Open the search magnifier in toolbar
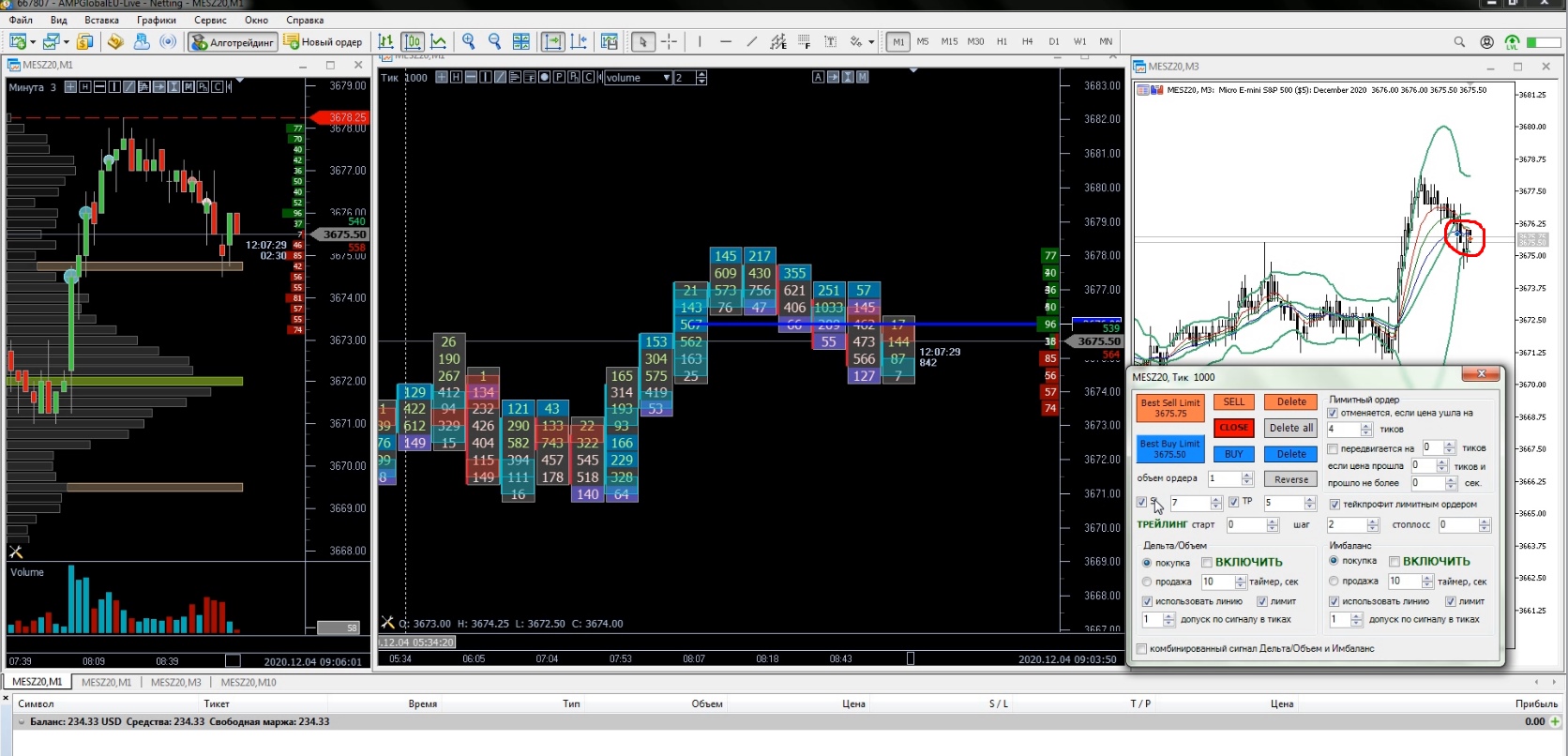The width and height of the screenshot is (1568, 756). [x=1459, y=41]
